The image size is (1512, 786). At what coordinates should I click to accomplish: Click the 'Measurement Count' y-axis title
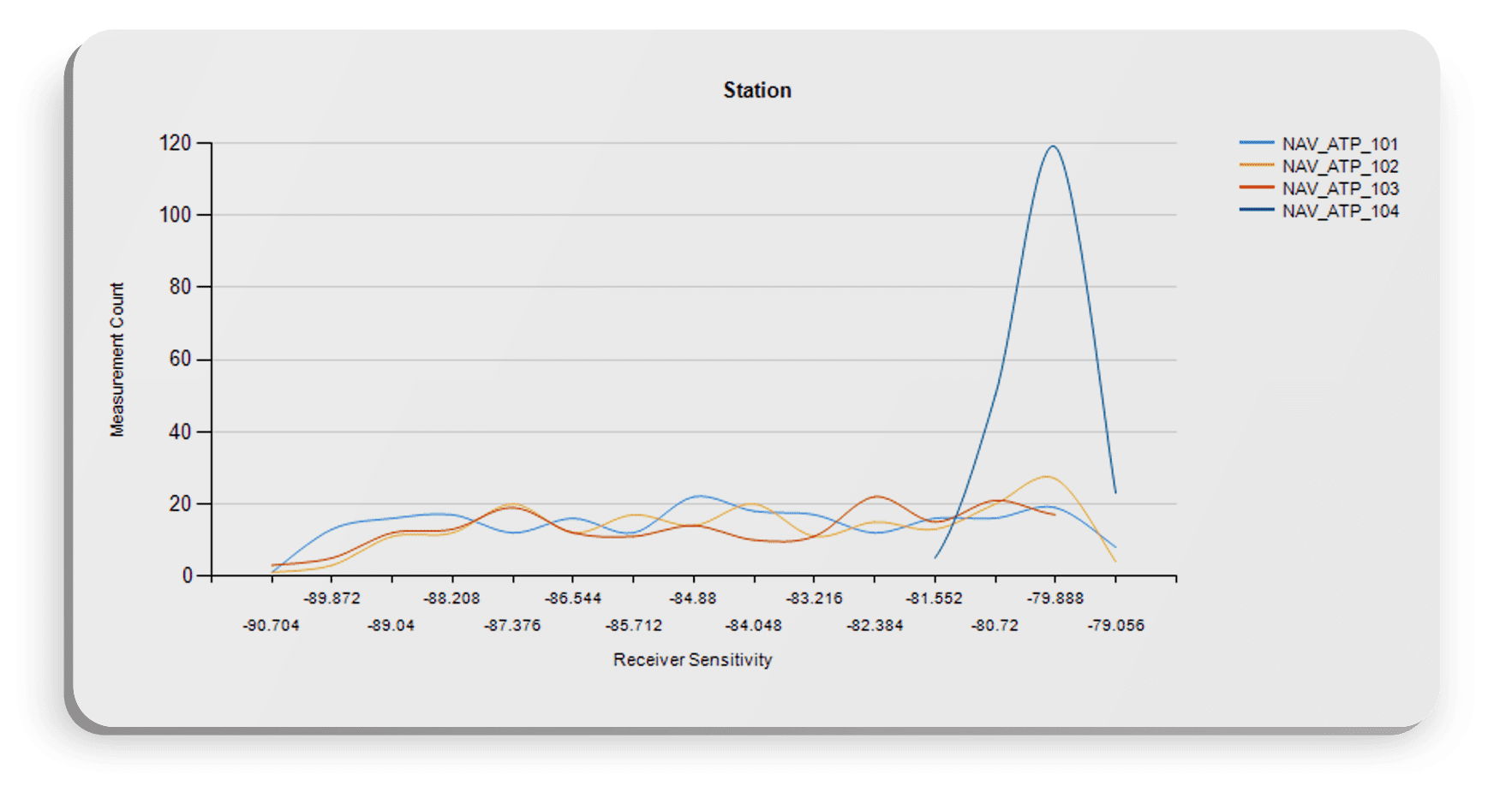pyautogui.click(x=117, y=360)
